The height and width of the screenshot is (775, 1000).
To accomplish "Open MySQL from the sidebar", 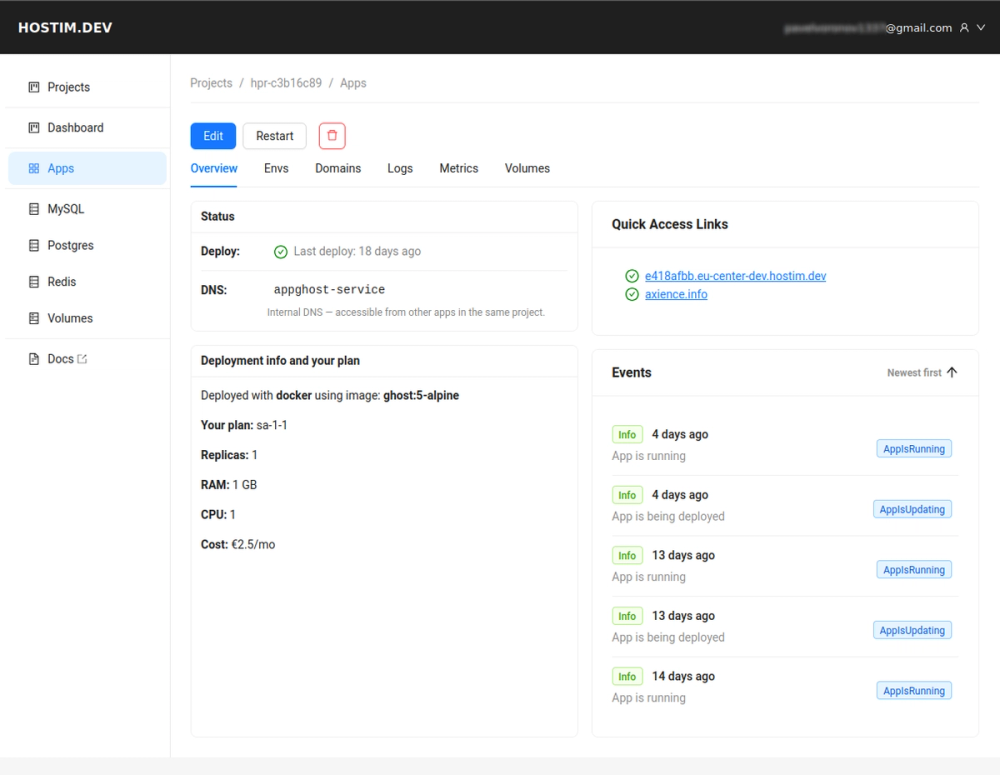I will pos(33,208).
